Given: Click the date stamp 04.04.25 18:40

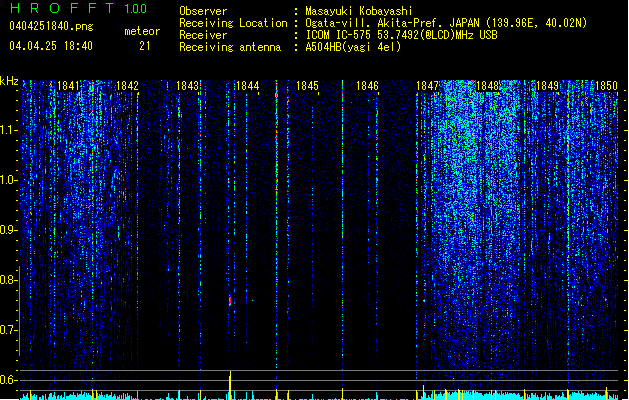Looking at the screenshot, I should point(51,46).
